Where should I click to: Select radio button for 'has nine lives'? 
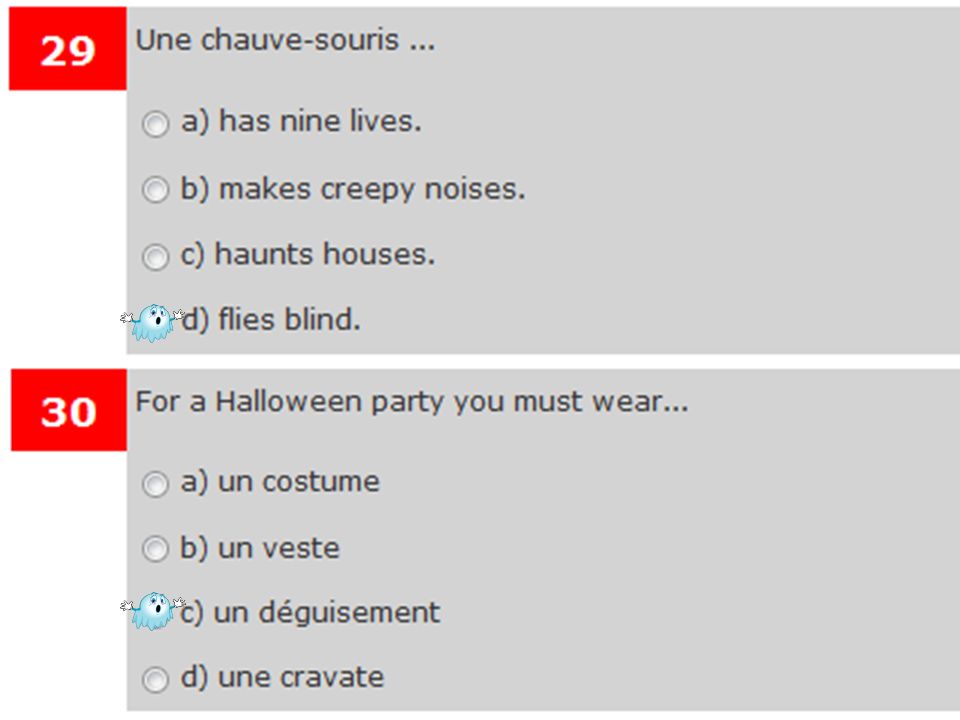coord(155,124)
